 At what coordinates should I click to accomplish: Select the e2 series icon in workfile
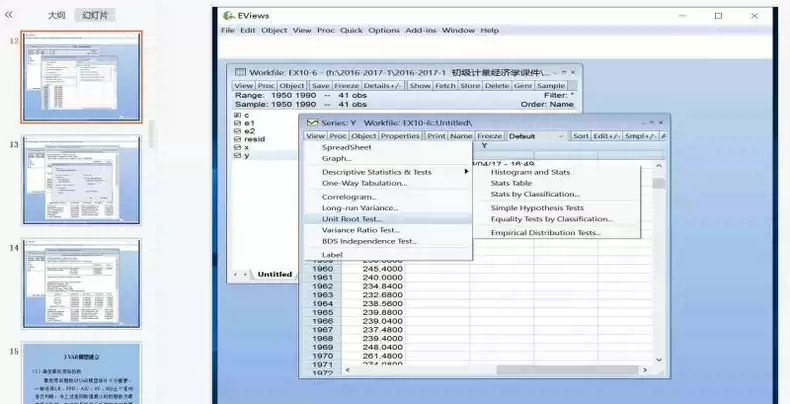(237, 131)
